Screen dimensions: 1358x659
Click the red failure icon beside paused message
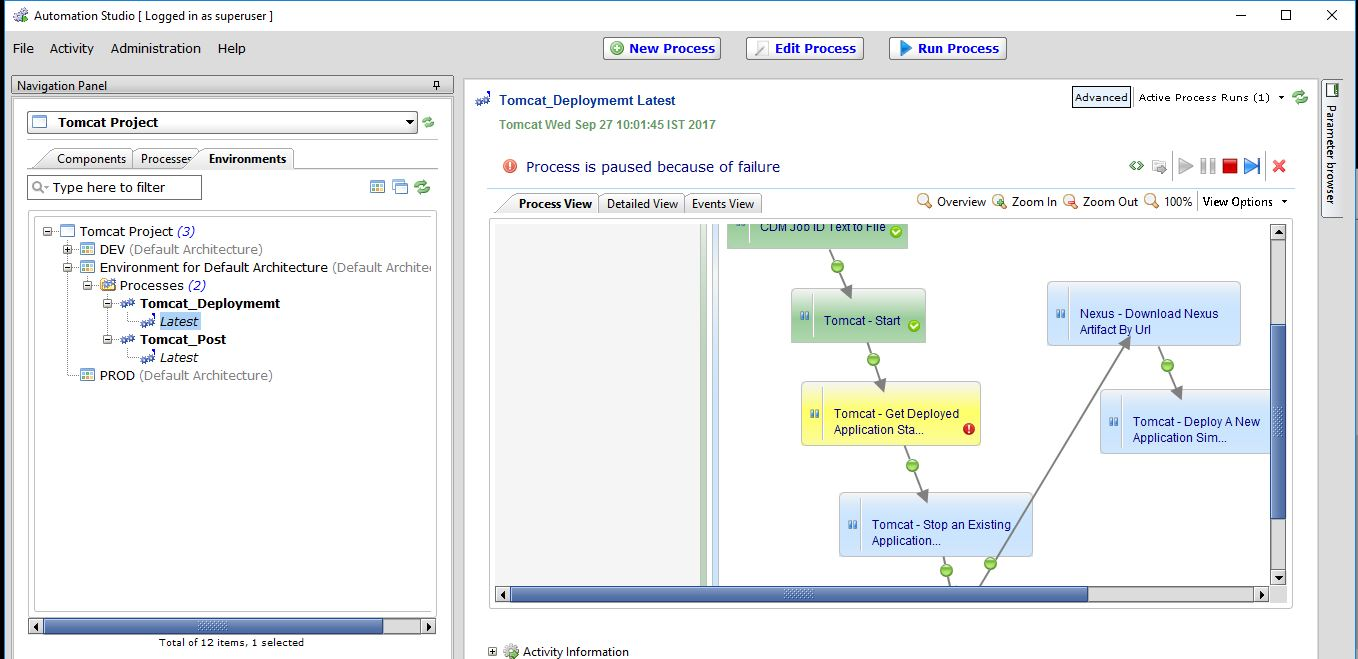(510, 167)
